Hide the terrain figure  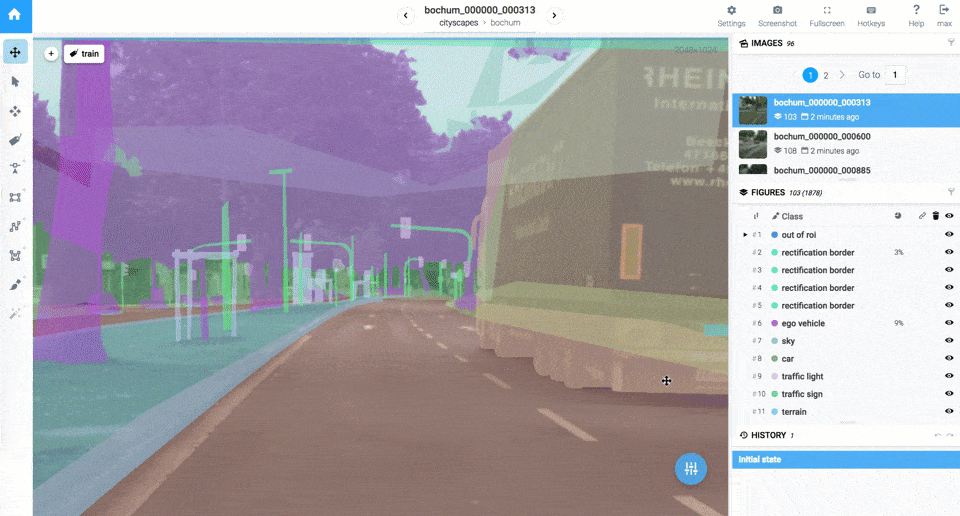pos(949,411)
